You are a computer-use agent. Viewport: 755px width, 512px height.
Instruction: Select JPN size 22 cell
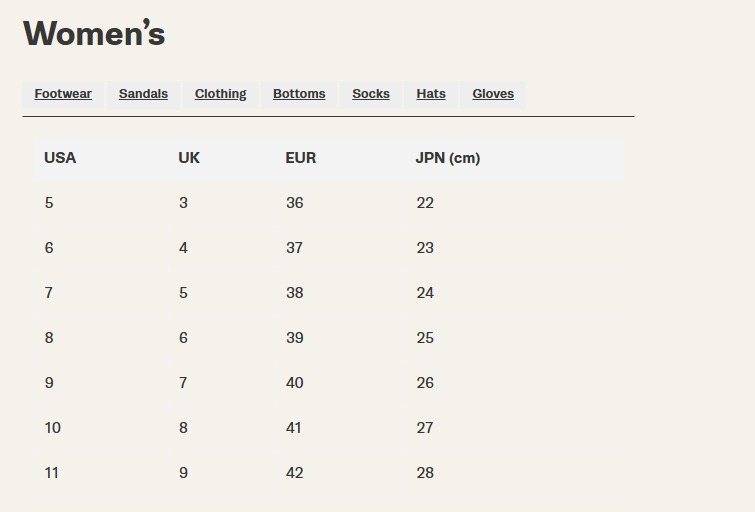click(425, 203)
